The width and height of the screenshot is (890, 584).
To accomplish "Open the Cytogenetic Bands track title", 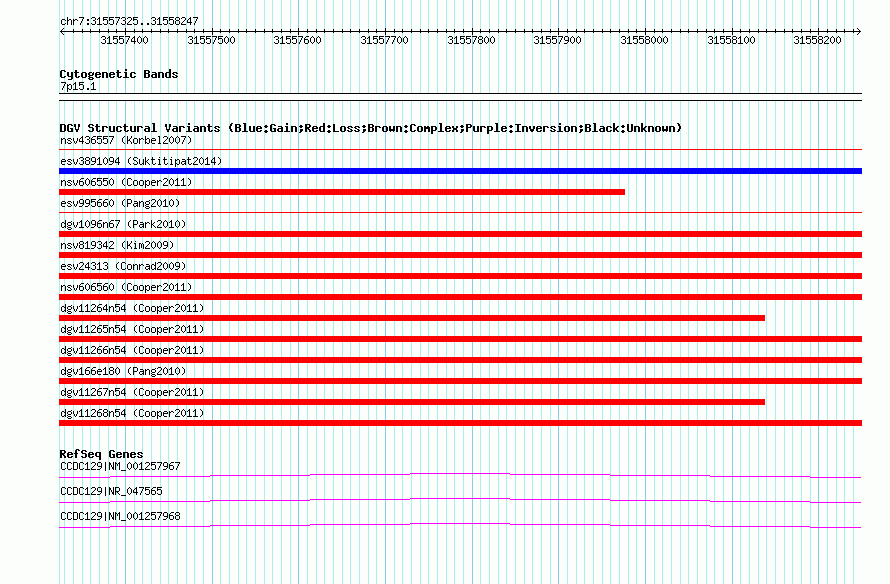I will [x=119, y=74].
